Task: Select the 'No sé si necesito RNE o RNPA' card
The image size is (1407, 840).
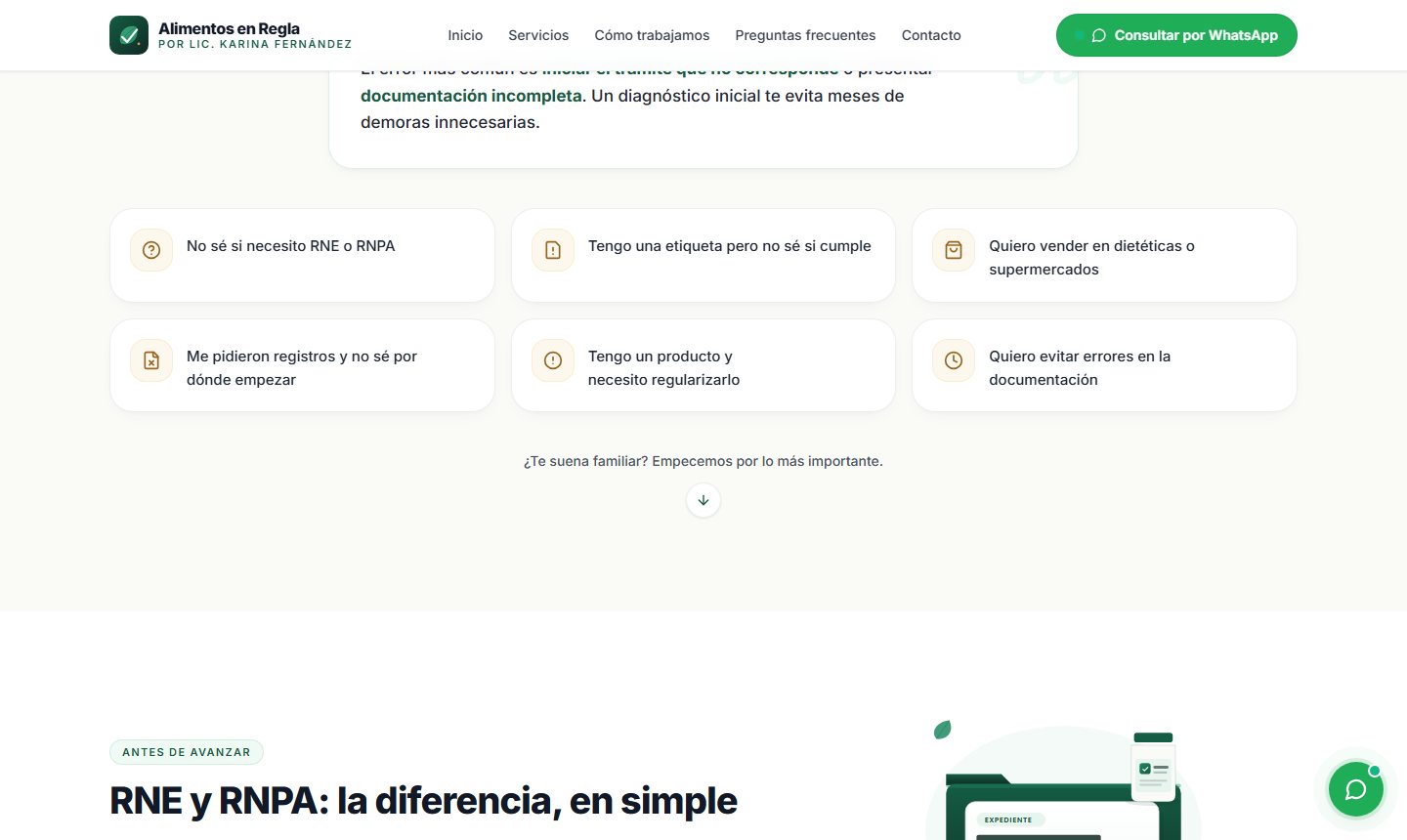Action: [x=302, y=255]
